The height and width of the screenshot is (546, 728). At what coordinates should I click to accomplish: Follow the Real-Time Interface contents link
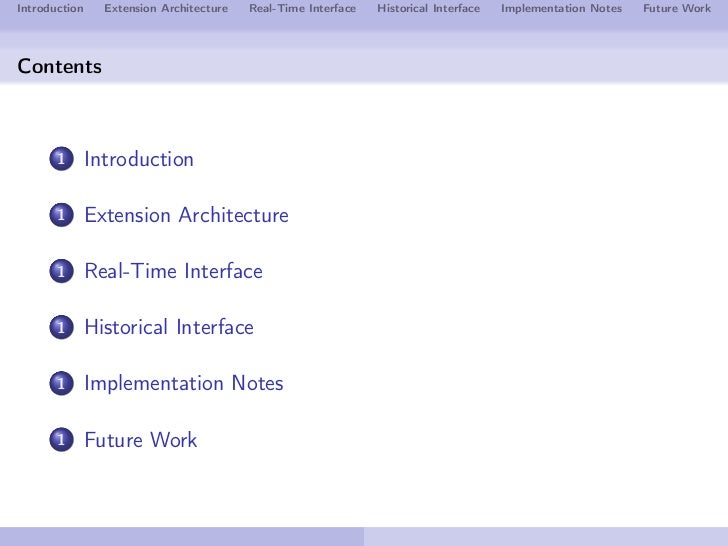174,271
